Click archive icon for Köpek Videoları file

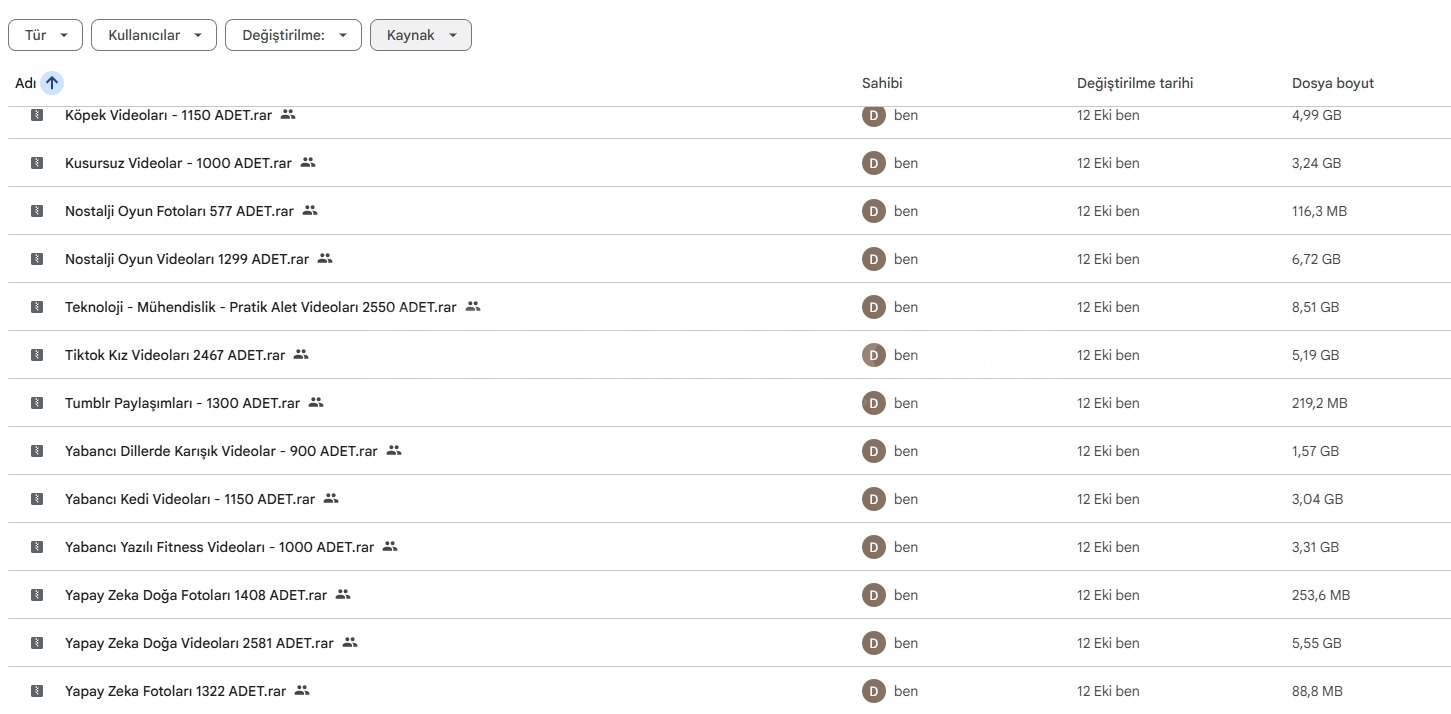click(37, 115)
